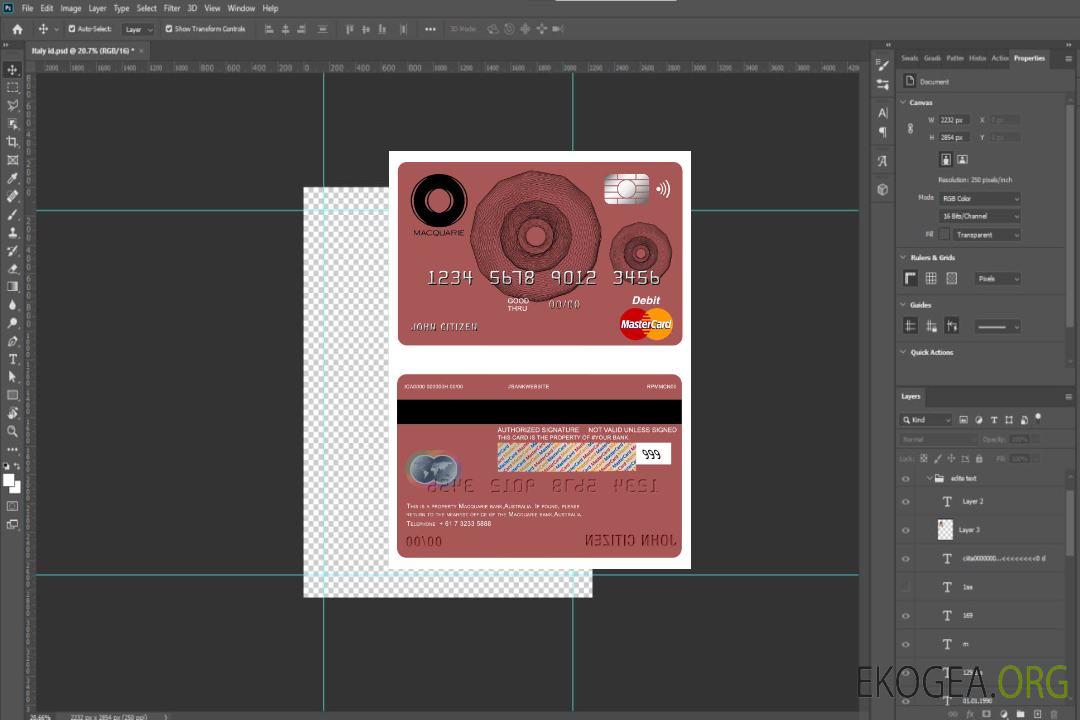1080x720 pixels.
Task: Select the Horizontal Type tool
Action: [x=12, y=359]
